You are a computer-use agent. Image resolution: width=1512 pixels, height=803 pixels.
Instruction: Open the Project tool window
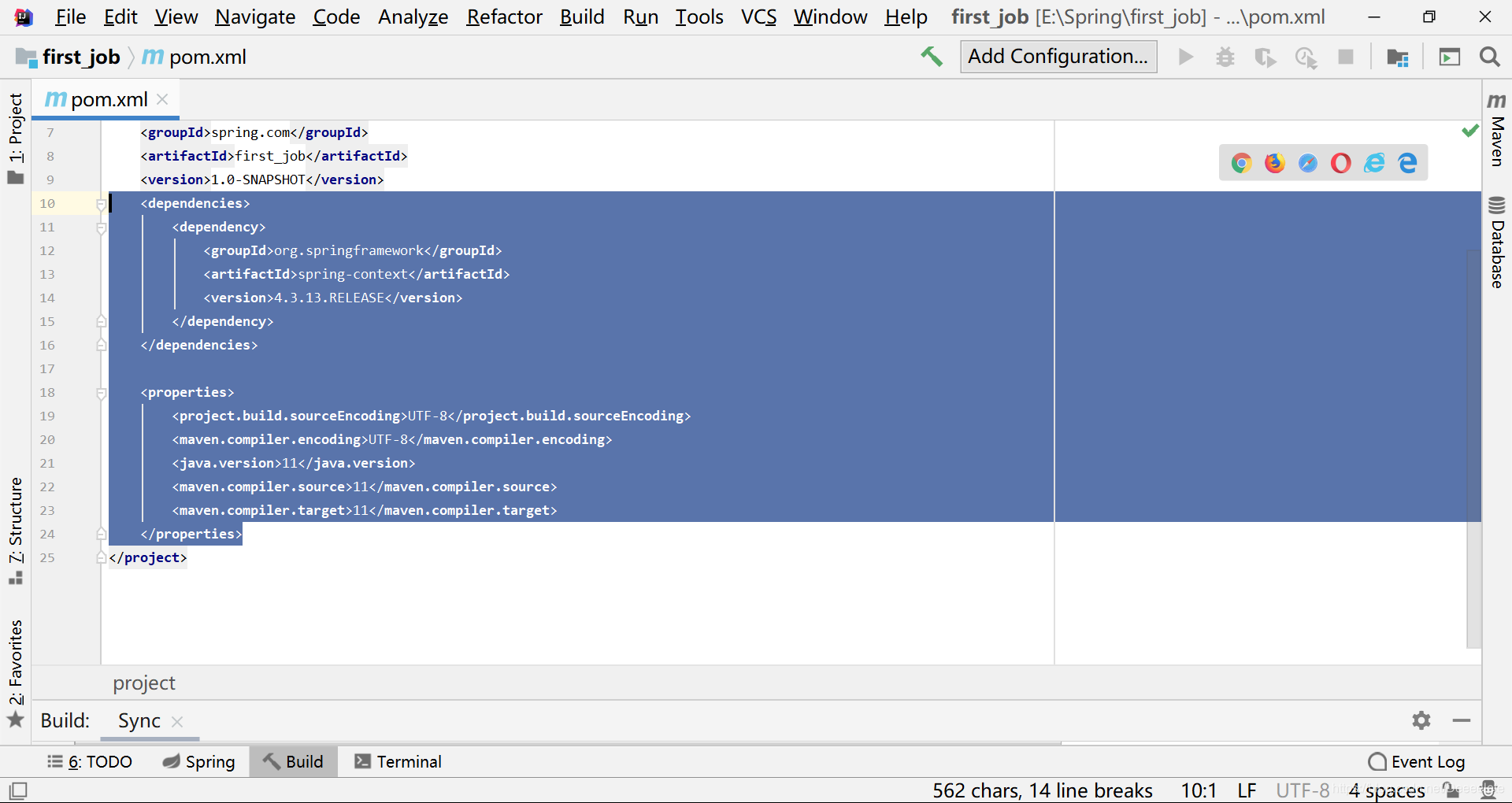click(x=16, y=139)
